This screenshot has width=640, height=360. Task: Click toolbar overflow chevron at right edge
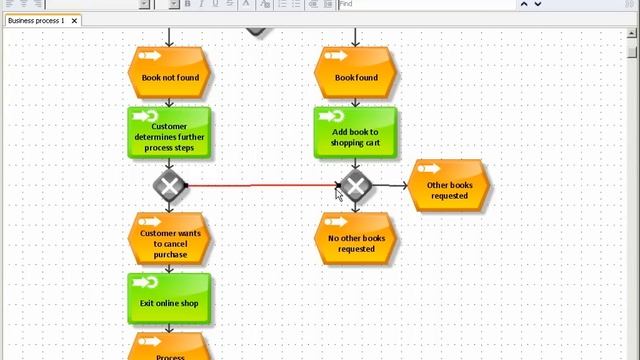[x=629, y=4]
